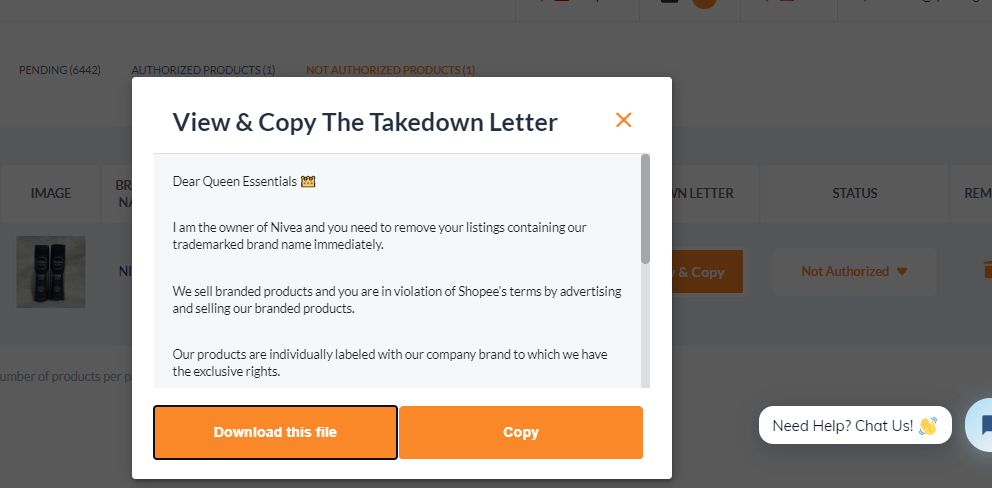Click the STATUS column header
This screenshot has height=488, width=992.
pyautogui.click(x=854, y=193)
